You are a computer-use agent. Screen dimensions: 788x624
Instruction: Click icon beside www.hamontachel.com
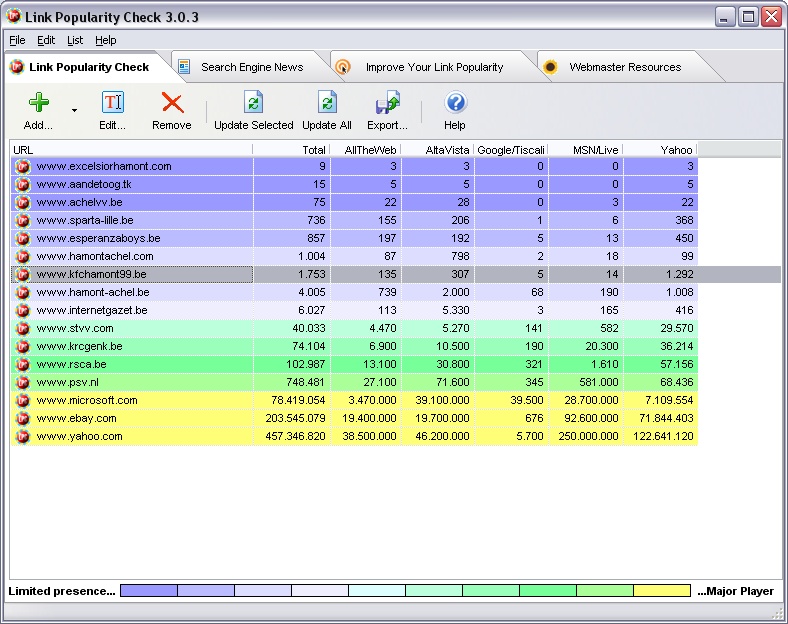[x=23, y=256]
